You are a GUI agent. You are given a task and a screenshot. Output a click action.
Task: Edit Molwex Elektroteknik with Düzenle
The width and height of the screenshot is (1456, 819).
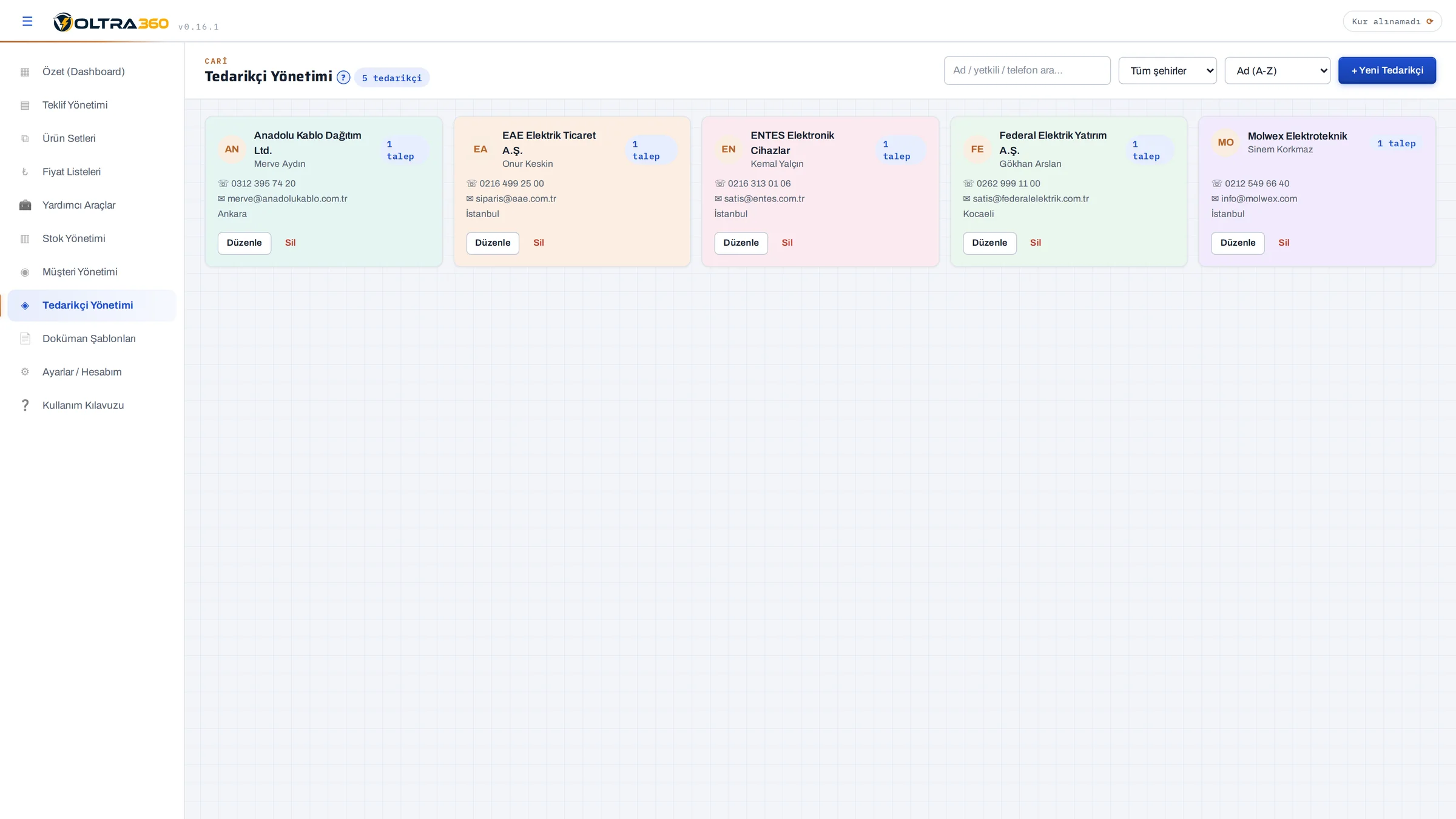(x=1238, y=243)
